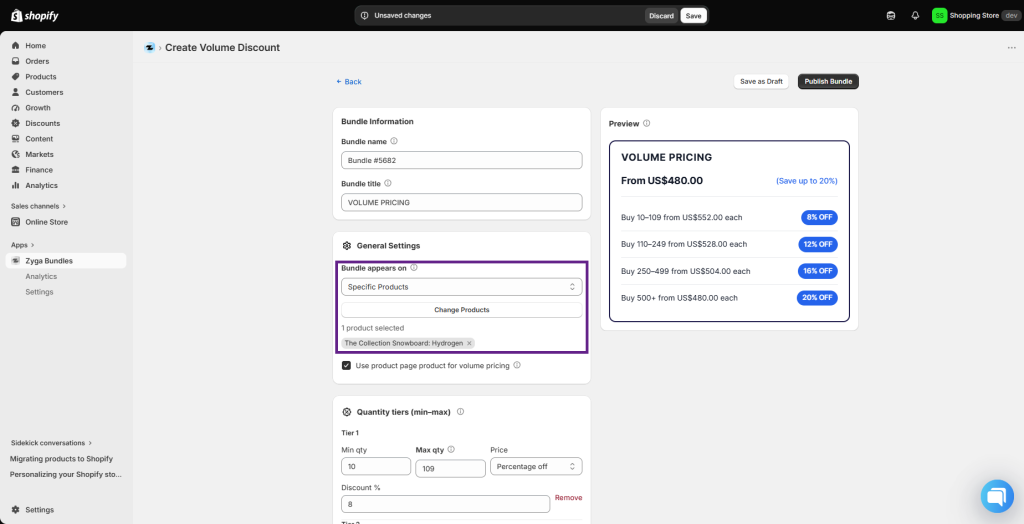Expand Sidekick conversations list

(x=51, y=442)
